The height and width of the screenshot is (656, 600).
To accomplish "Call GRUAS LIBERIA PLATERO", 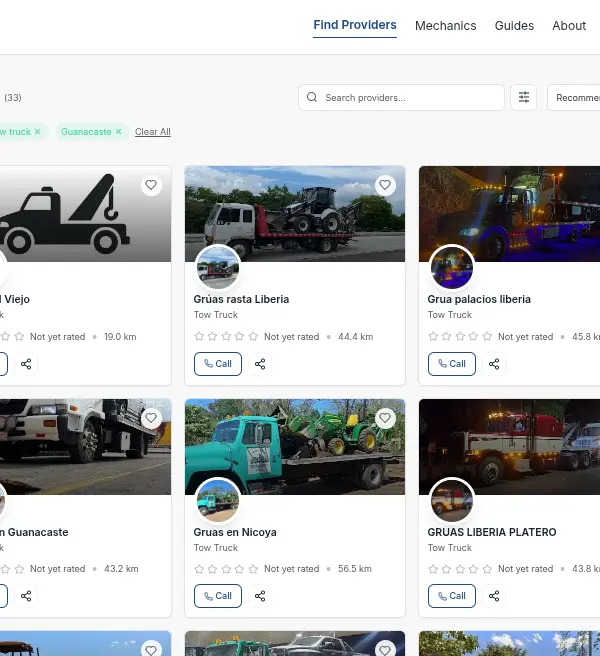I will coord(451,596).
